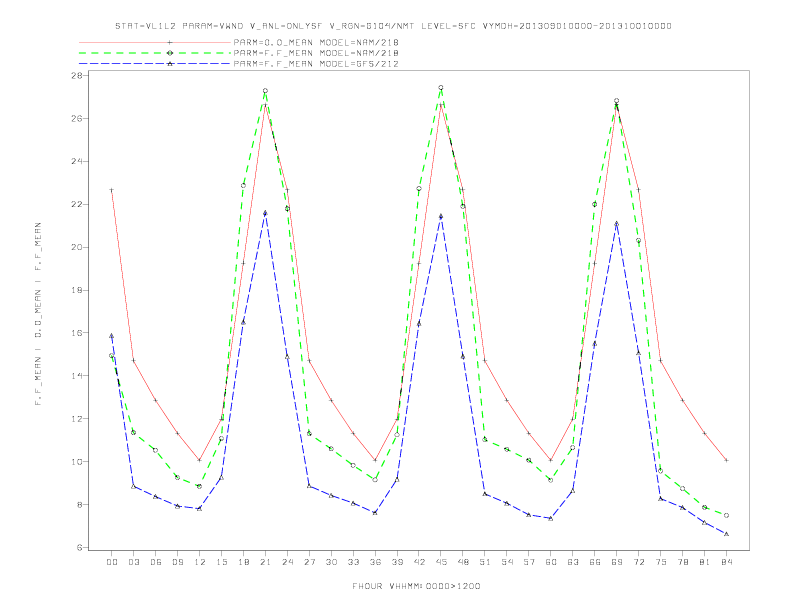Click y-axis tick label 8
This screenshot has height=612, width=792.
click(81, 504)
